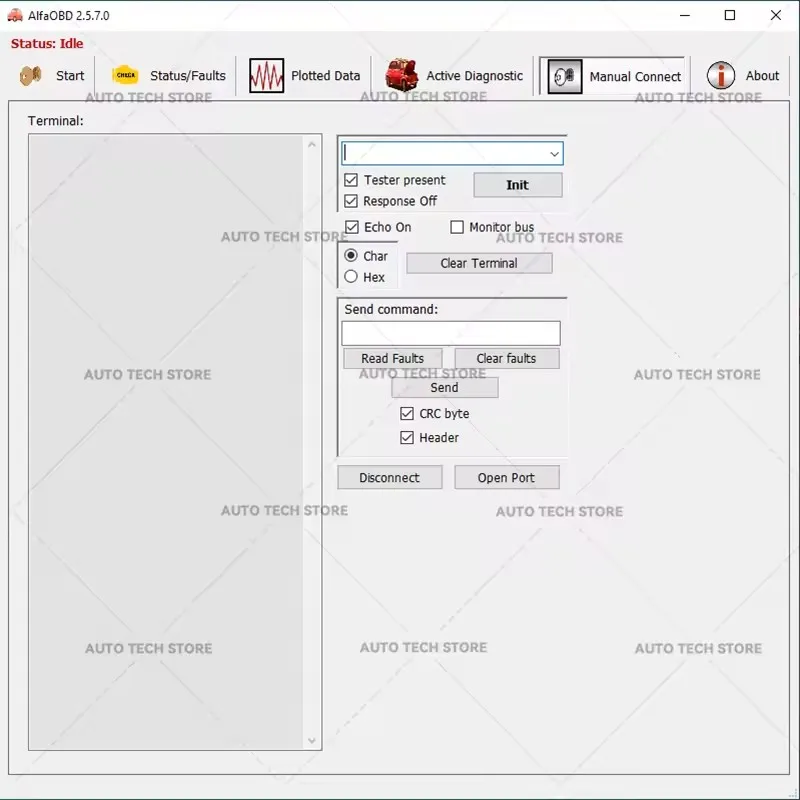Select the Manual Connect tab
Image resolution: width=800 pixels, height=800 pixels.
(x=612, y=76)
